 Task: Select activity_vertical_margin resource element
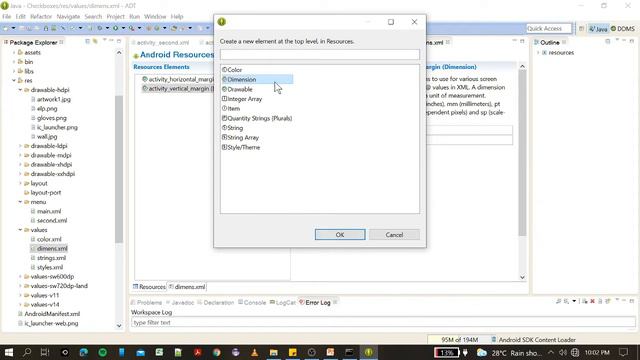tap(178, 89)
